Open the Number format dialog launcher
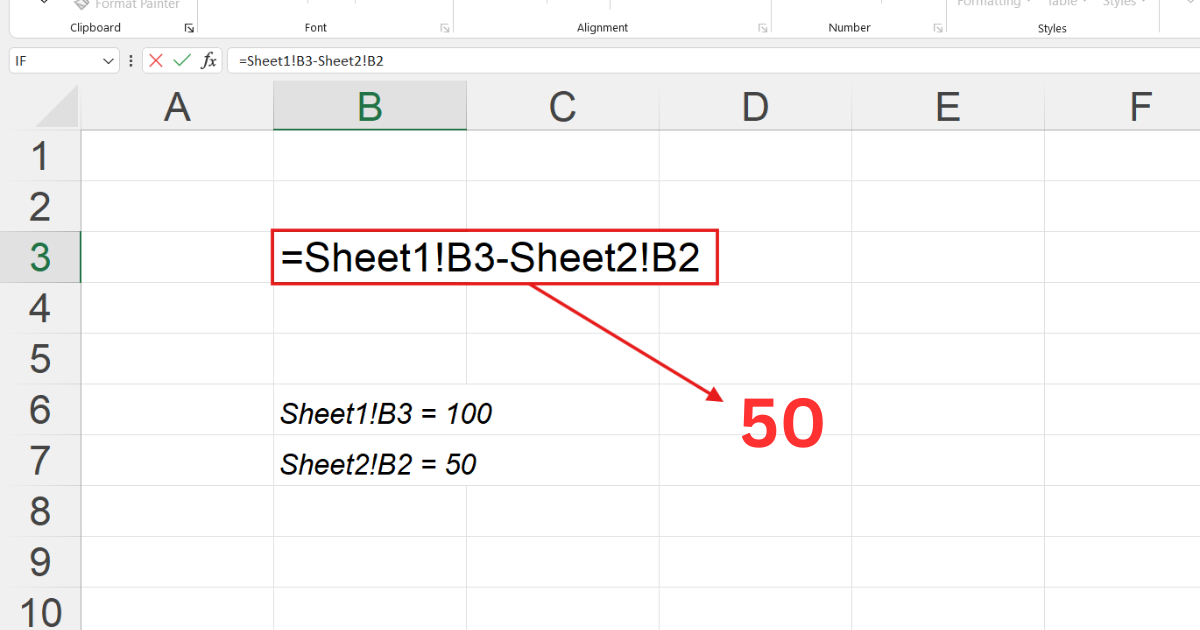 (936, 28)
